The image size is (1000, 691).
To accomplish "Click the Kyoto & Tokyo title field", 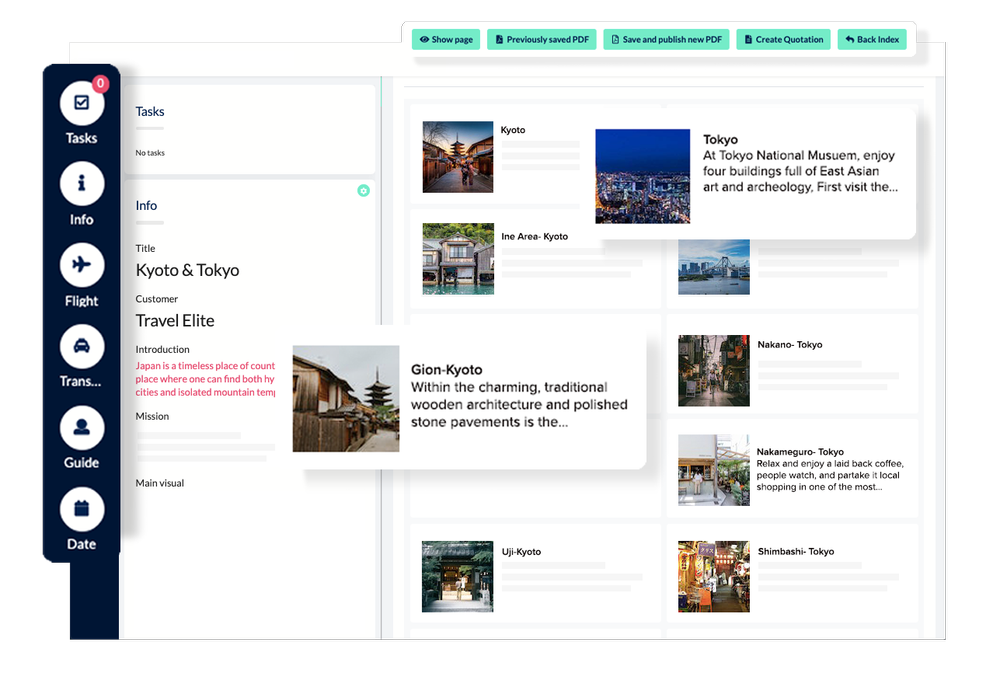I will point(188,271).
